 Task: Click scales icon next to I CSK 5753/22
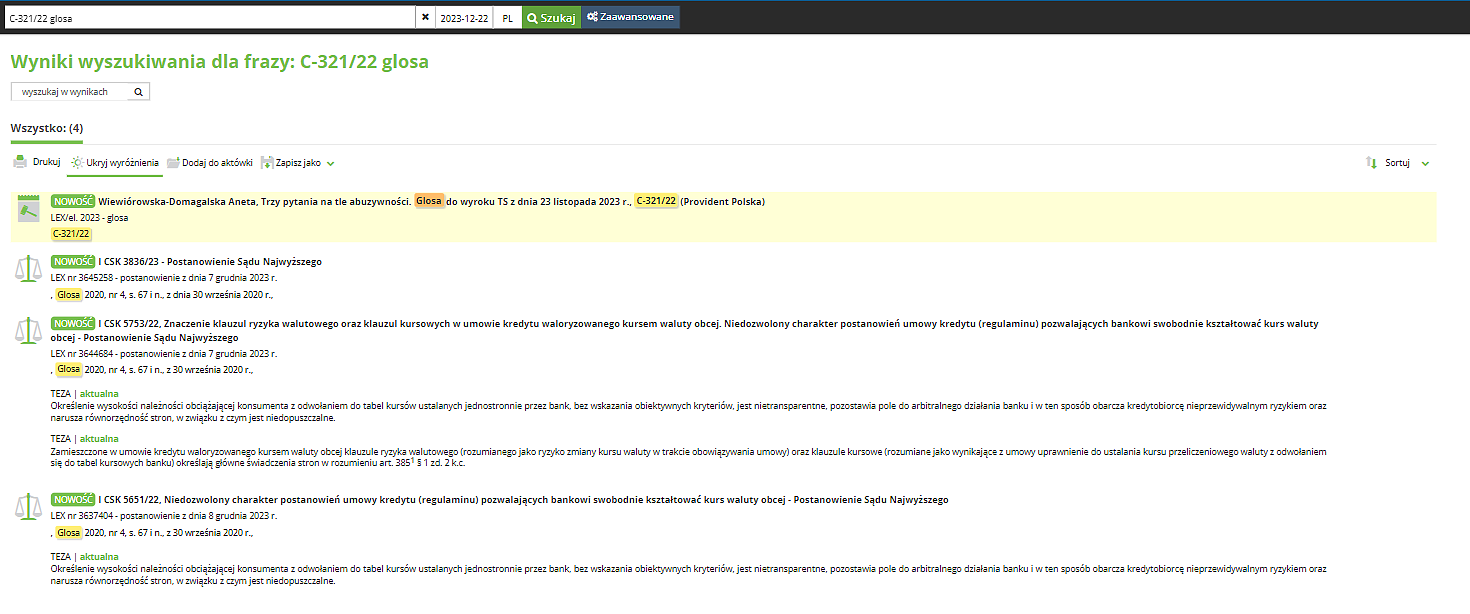click(x=28, y=331)
